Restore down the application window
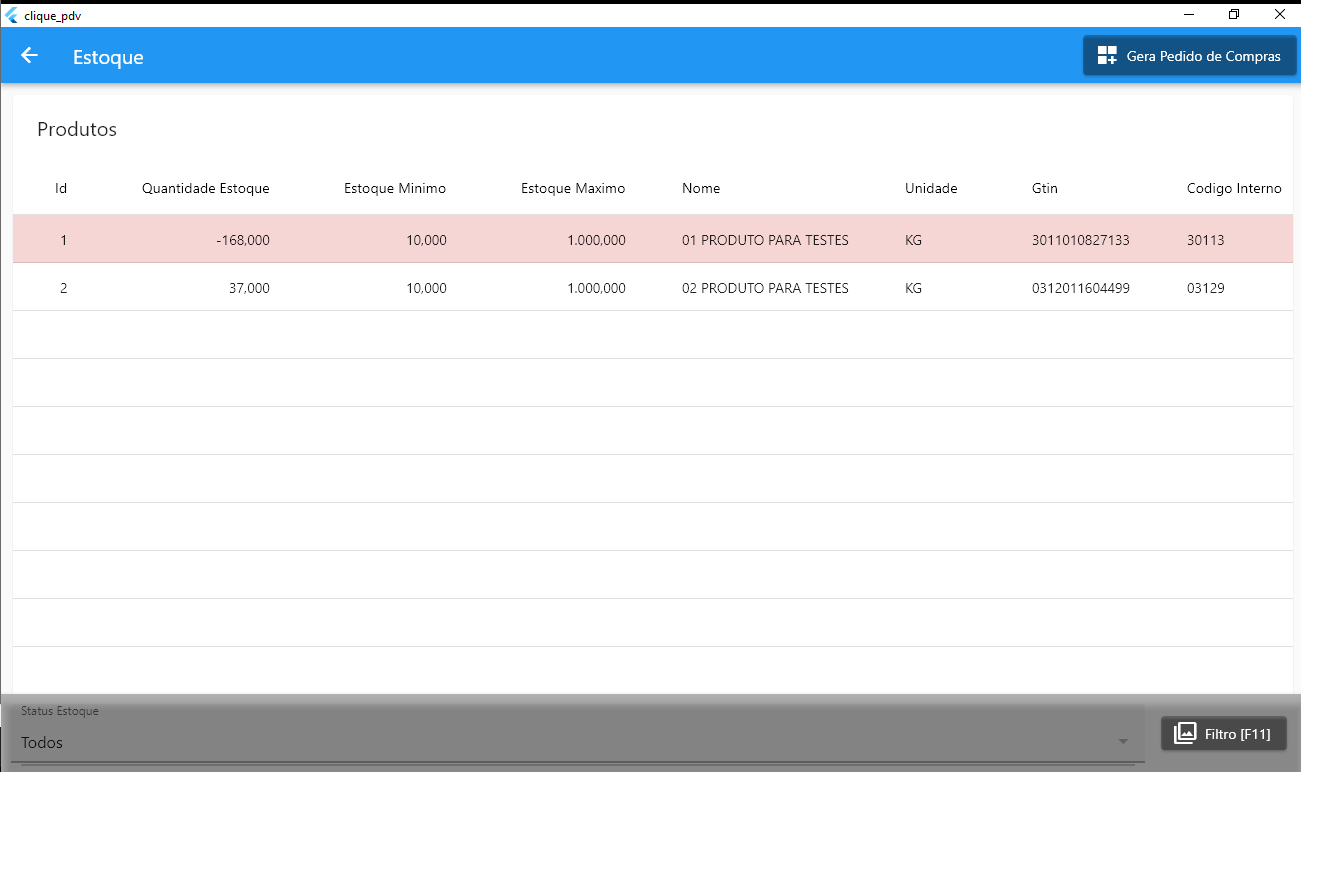The width and height of the screenshot is (1320, 878). (x=1234, y=15)
